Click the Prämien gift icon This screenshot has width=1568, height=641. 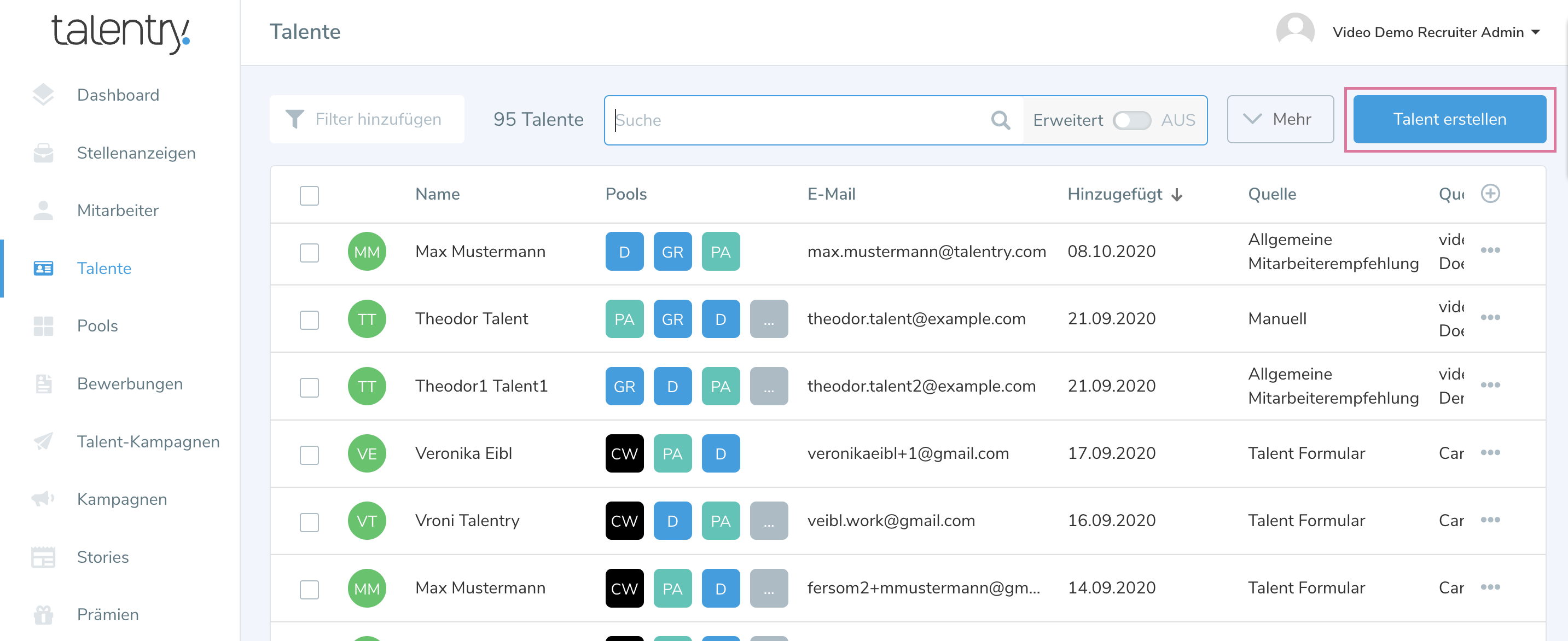(x=43, y=614)
